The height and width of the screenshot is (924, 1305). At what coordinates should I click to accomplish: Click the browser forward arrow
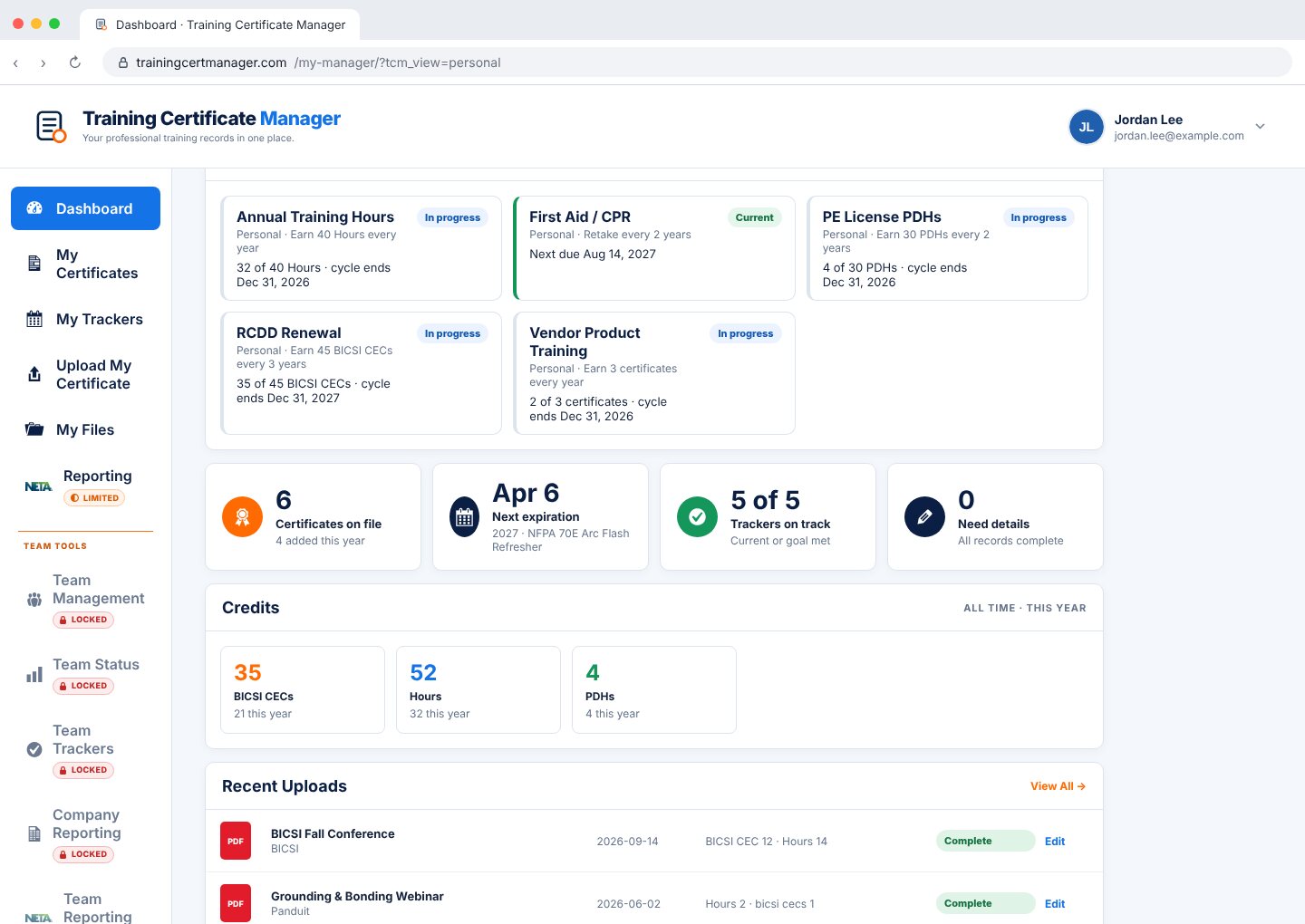pos(43,63)
